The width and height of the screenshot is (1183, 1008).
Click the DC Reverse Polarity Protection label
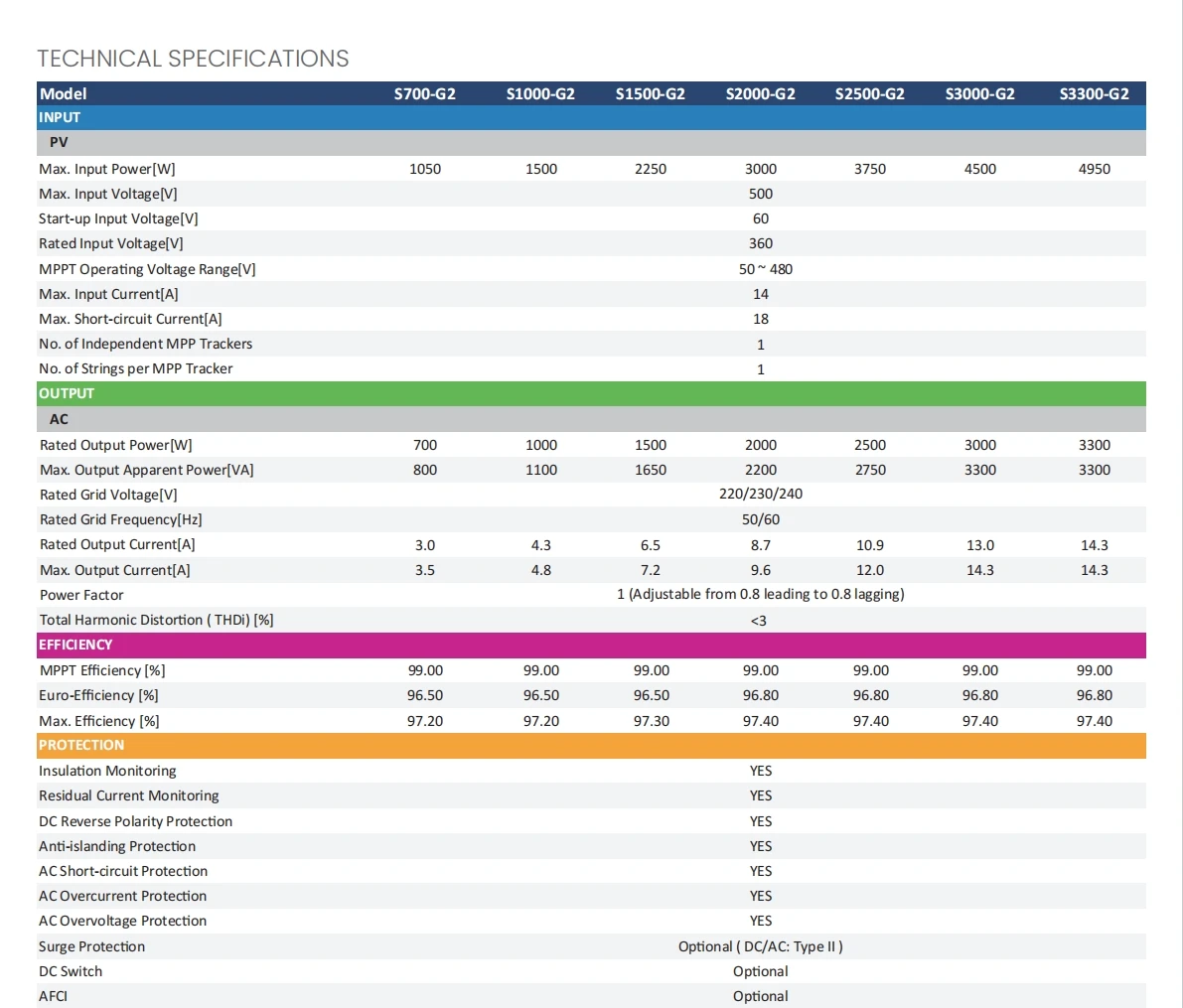136,821
